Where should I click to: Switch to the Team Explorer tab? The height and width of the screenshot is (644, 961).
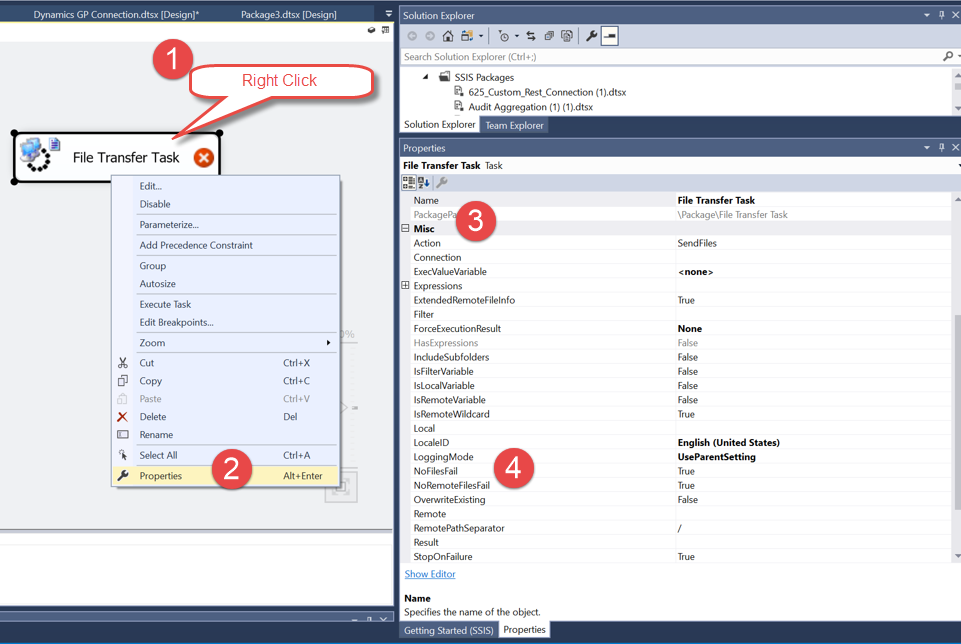click(x=514, y=125)
